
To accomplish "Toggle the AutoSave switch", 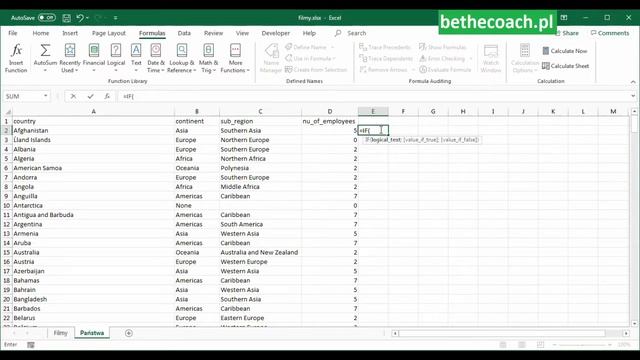I will pyautogui.click(x=47, y=18).
